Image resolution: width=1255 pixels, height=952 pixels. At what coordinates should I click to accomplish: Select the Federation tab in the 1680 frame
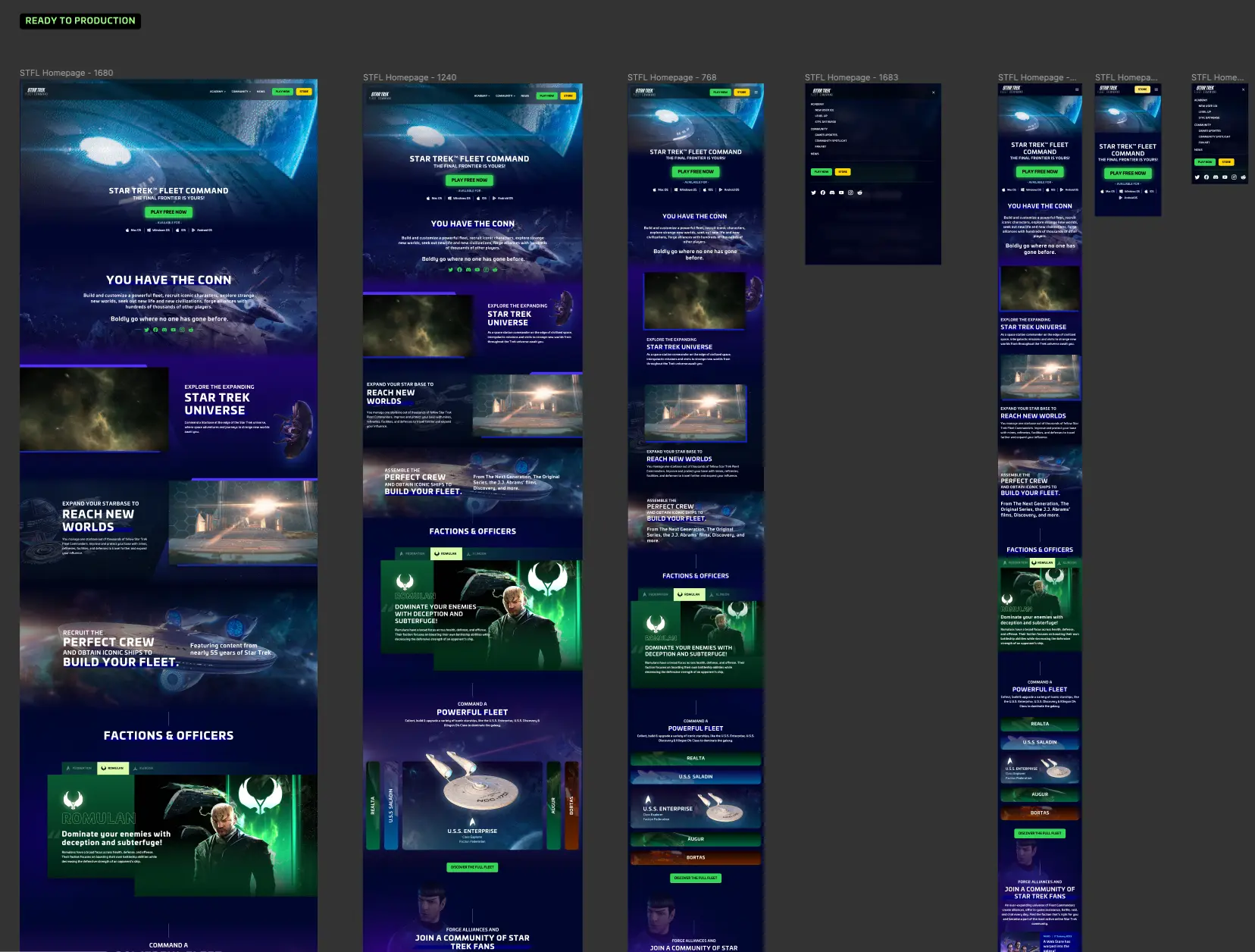pyautogui.click(x=80, y=768)
